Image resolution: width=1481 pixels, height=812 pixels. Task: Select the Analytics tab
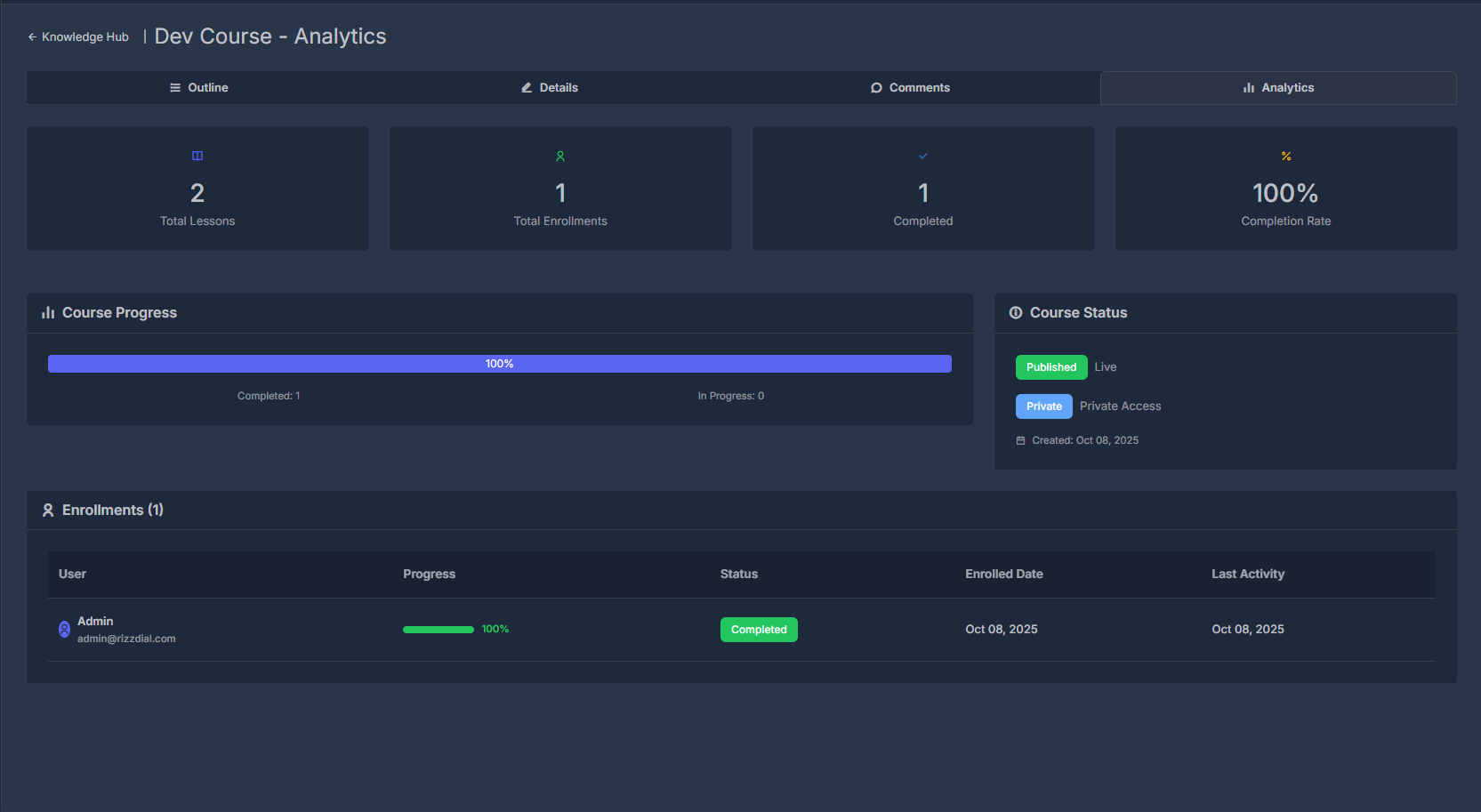coord(1278,87)
